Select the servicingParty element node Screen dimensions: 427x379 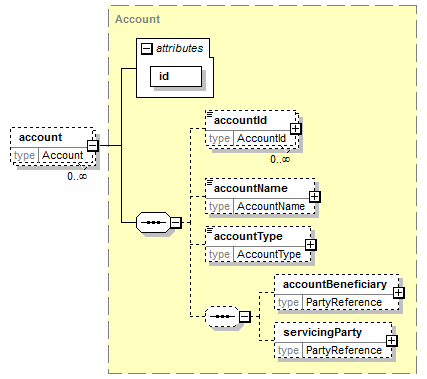pos(333,340)
